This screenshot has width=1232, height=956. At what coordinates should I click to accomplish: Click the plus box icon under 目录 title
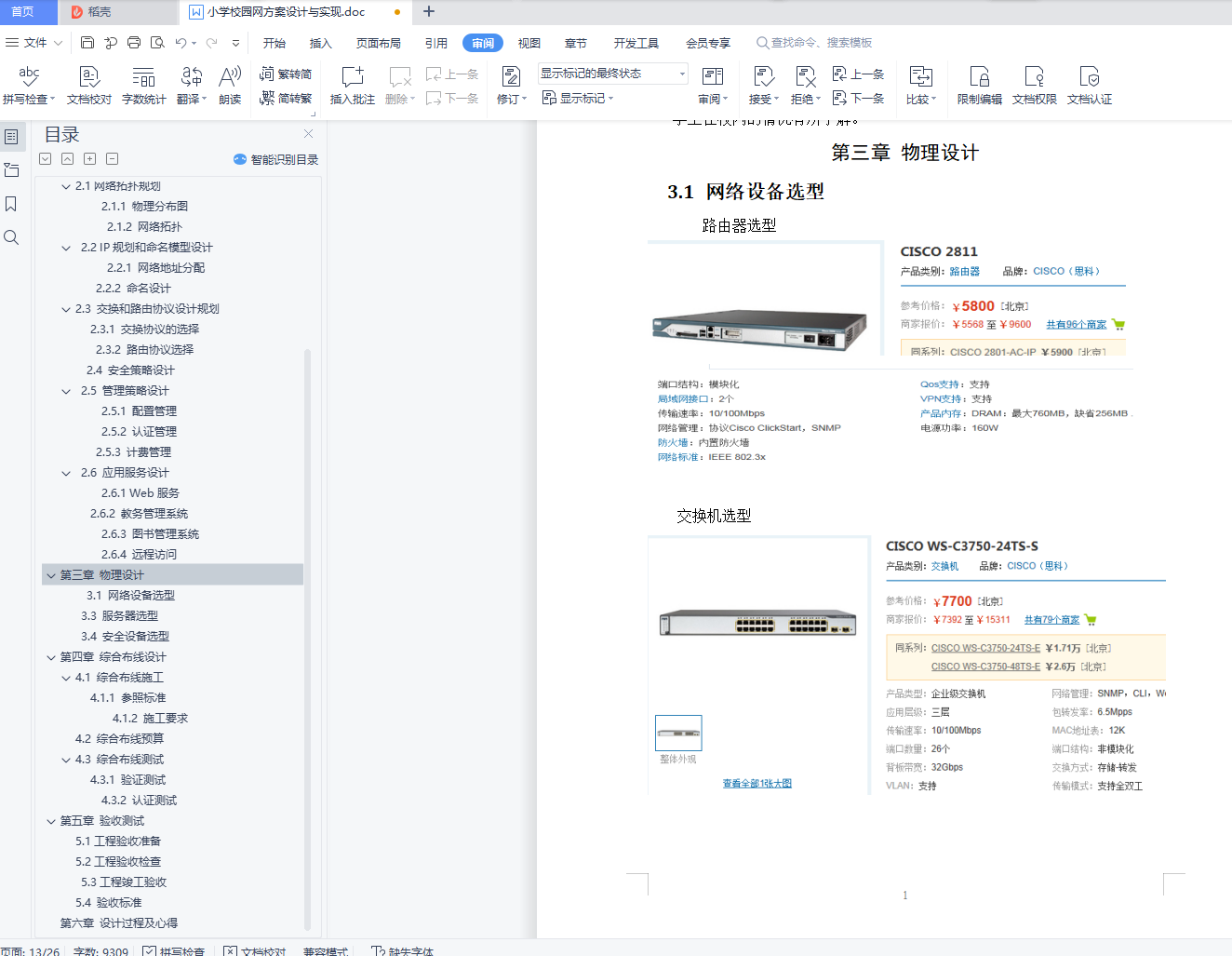coord(89,159)
